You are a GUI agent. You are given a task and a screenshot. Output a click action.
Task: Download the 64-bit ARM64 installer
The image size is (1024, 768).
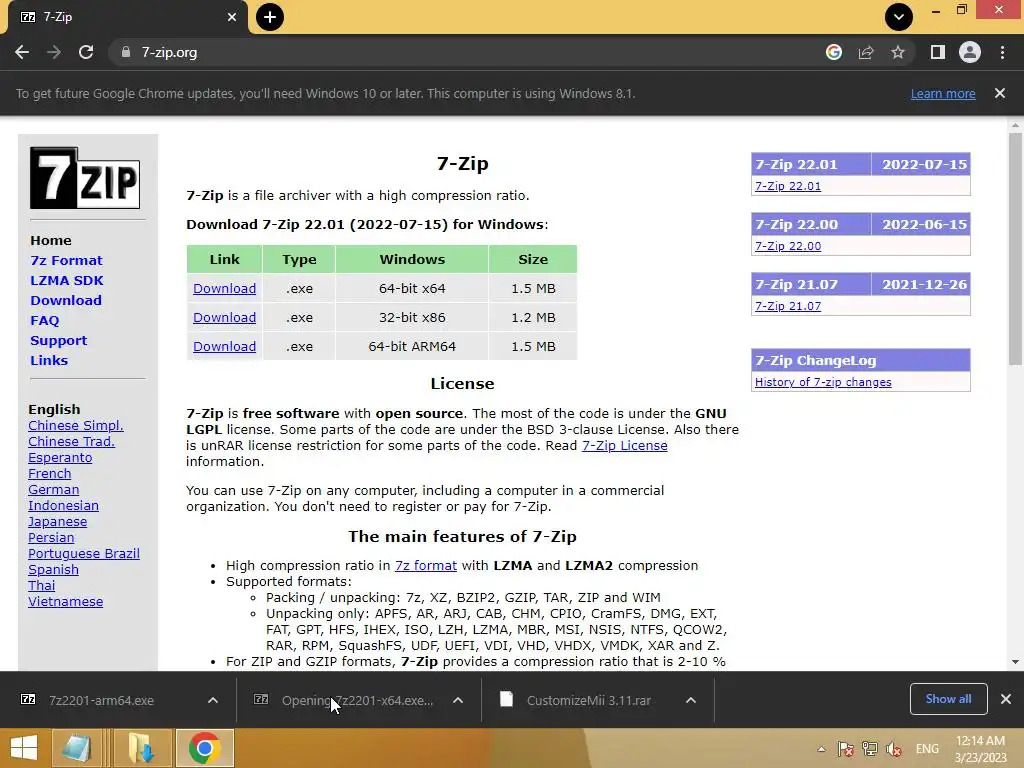click(224, 347)
